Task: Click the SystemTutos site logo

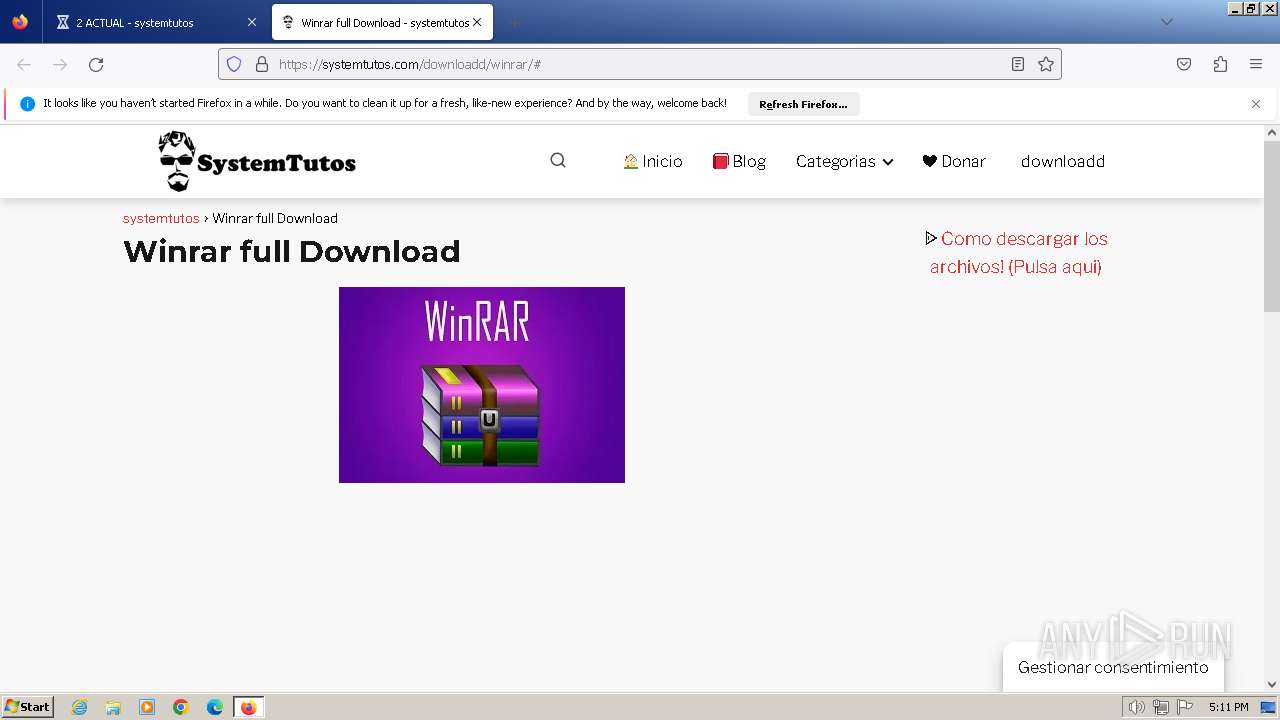Action: (257, 161)
